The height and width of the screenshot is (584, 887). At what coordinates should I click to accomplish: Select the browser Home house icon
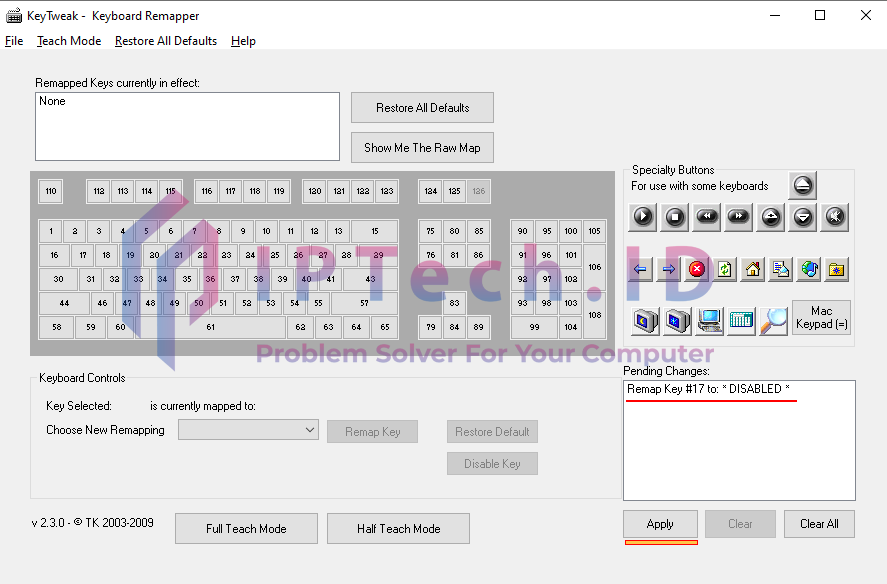click(753, 269)
